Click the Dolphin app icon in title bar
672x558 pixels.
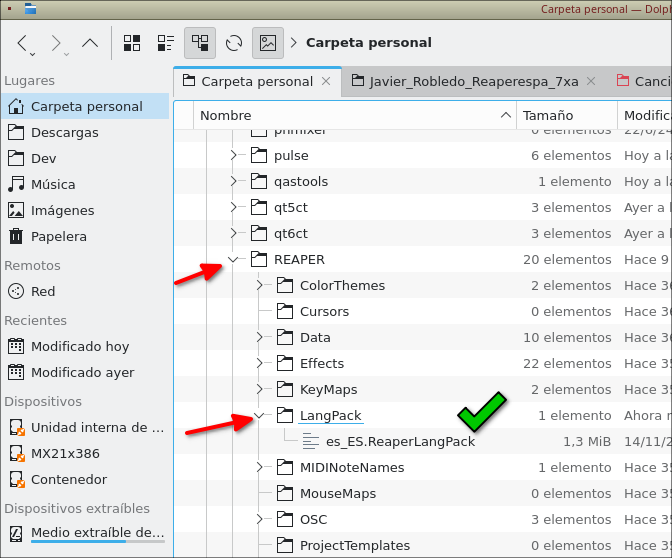pos(30,9)
